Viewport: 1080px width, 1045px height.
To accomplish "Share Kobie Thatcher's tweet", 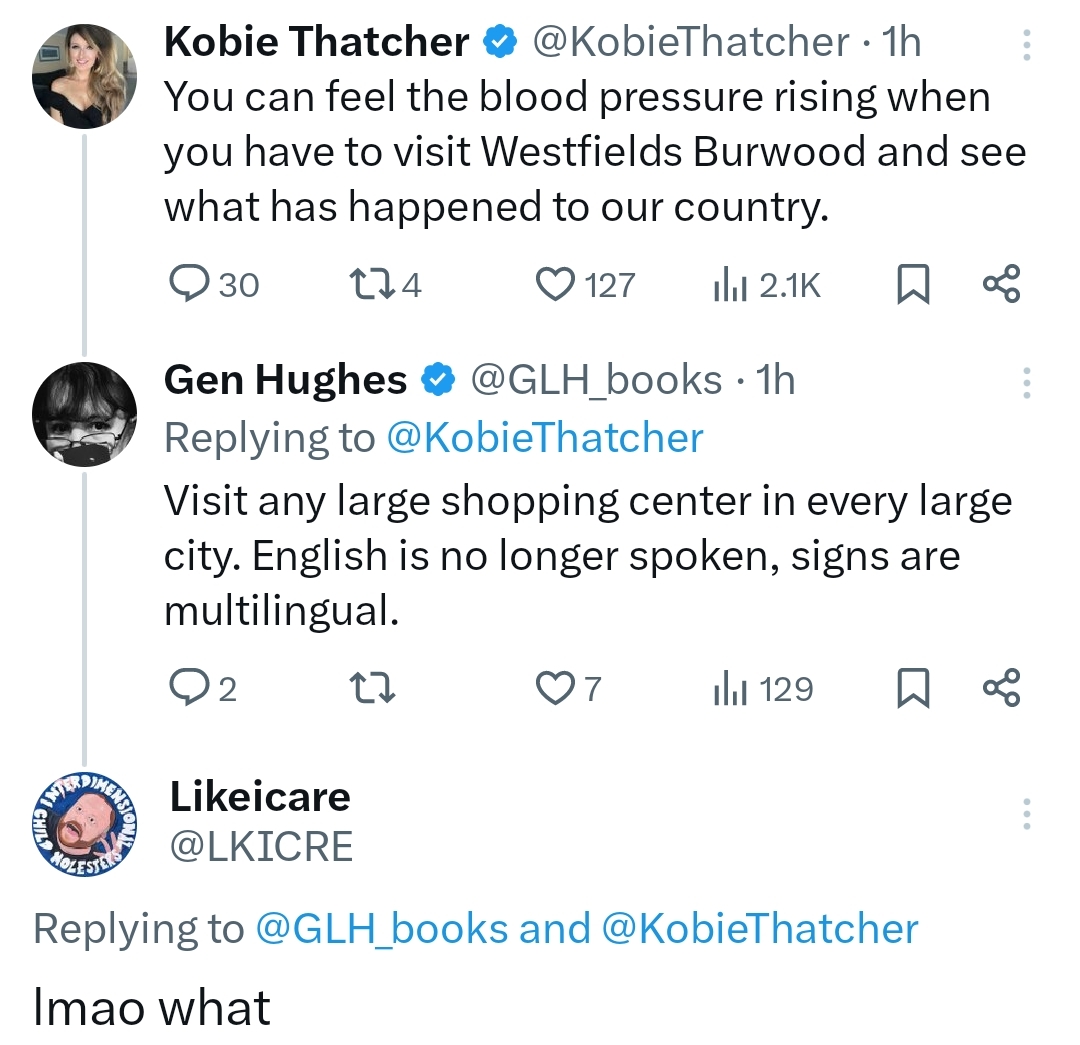I will tap(1001, 285).
